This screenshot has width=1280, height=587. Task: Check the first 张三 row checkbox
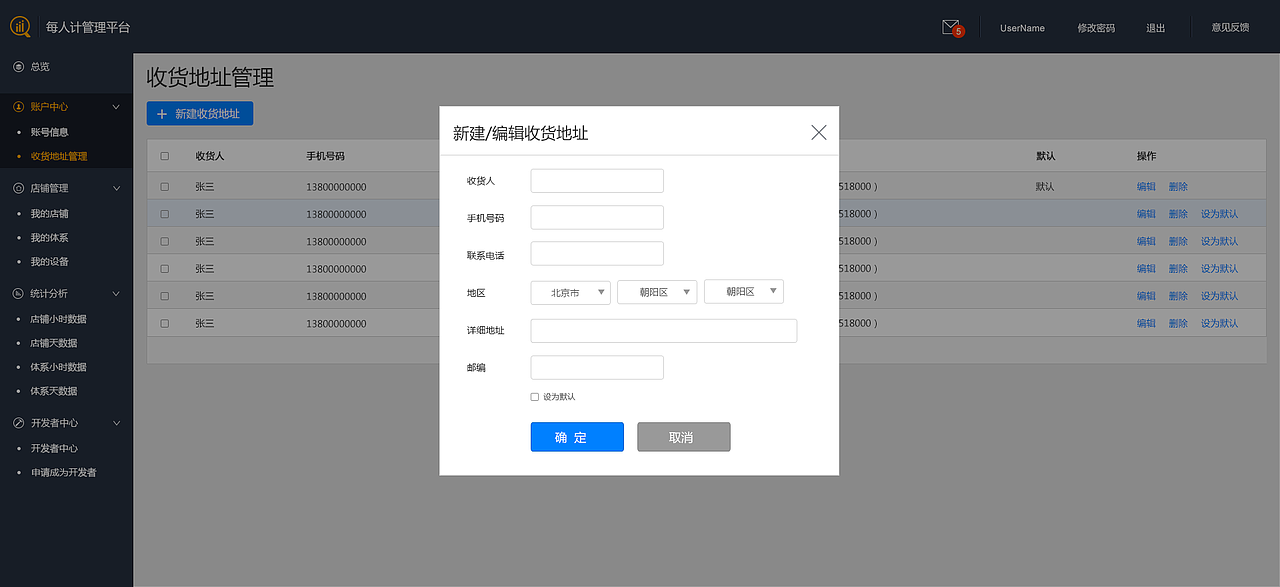click(x=164, y=186)
